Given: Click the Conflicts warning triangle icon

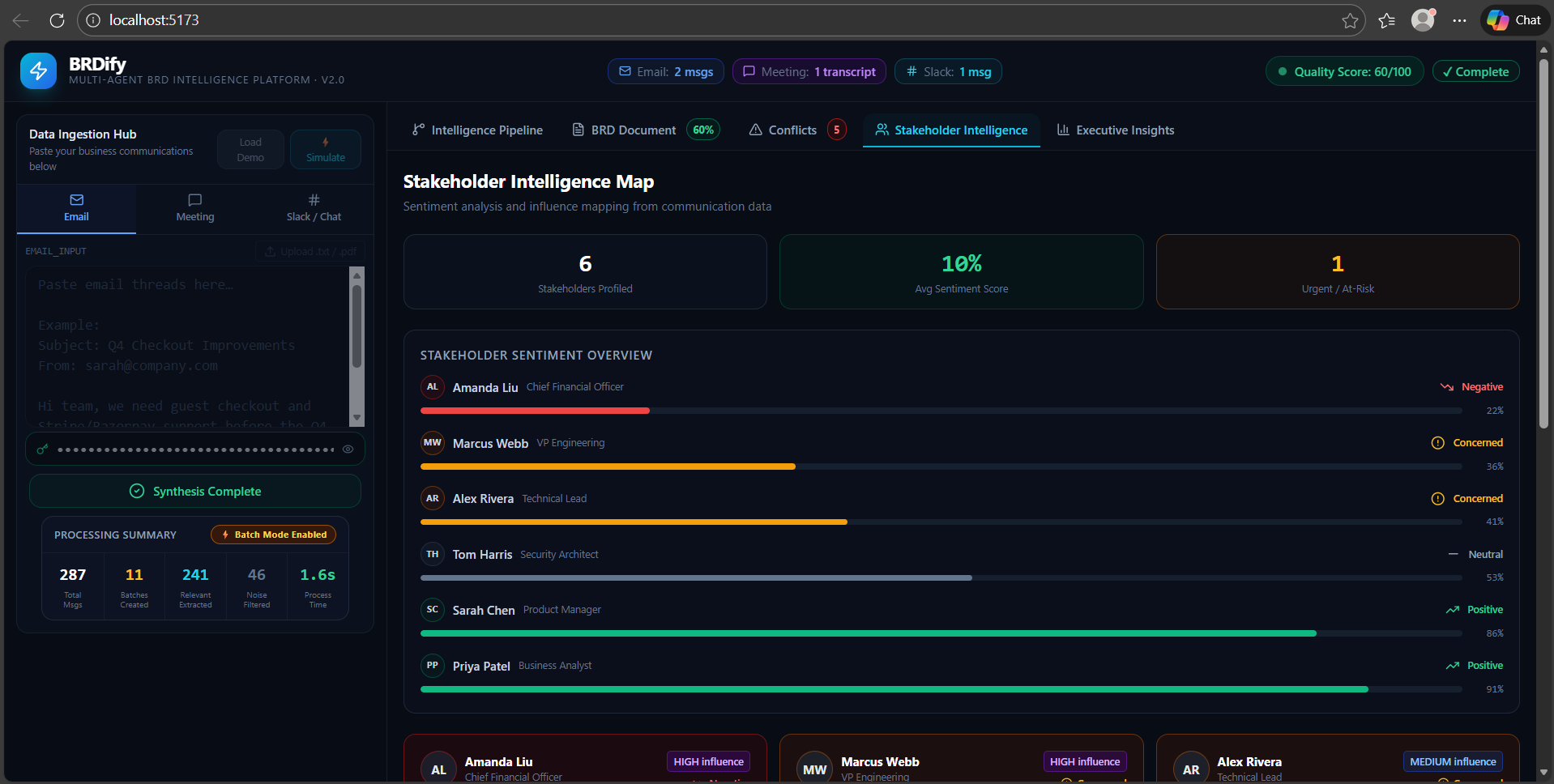Looking at the screenshot, I should click(754, 130).
